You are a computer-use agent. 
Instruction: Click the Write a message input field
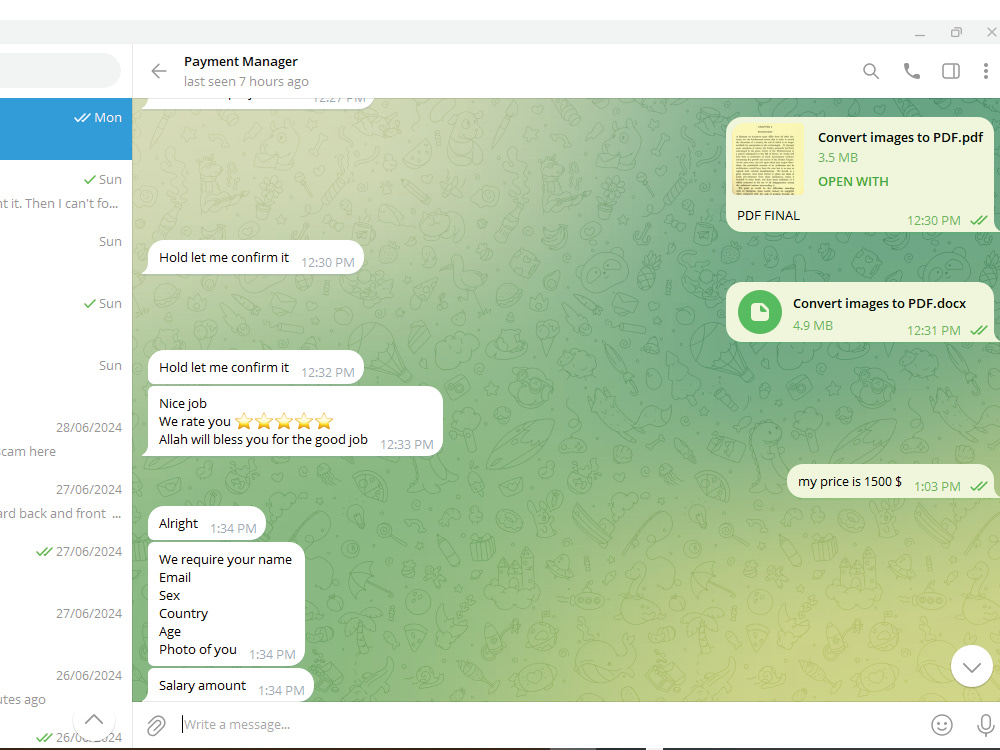548,724
